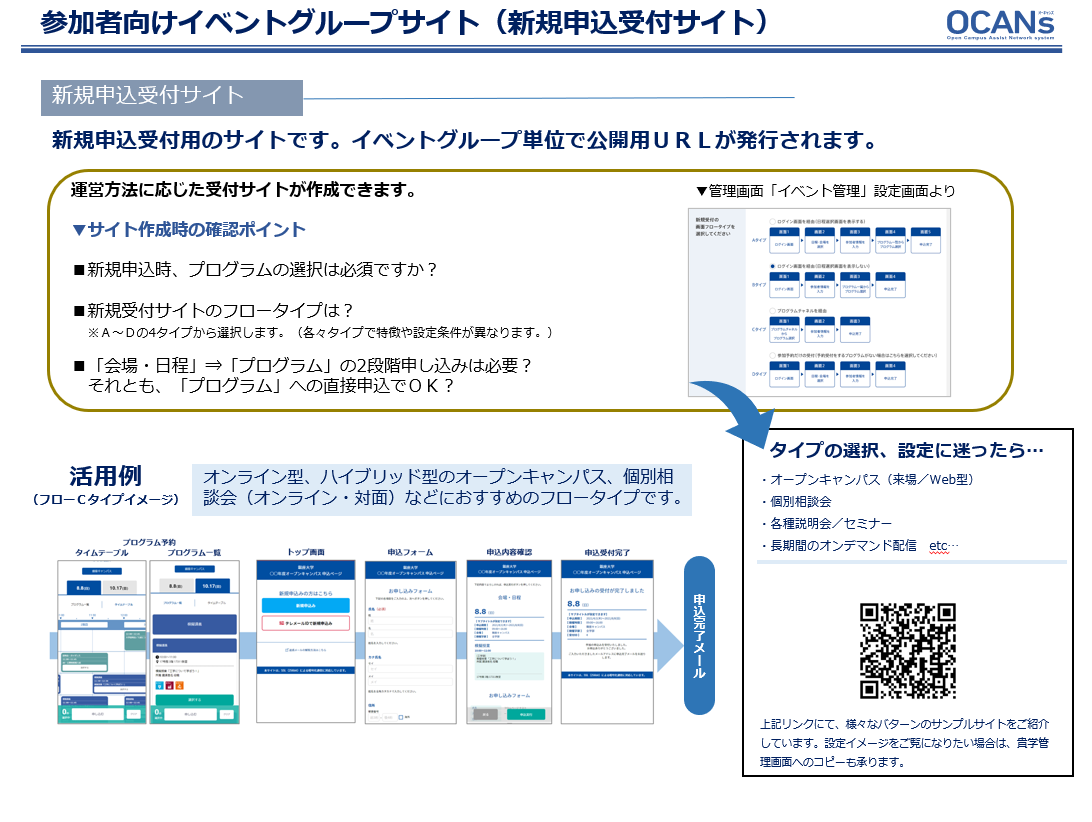Open the QR code for sample sites
1092x822 pixels.
(907, 651)
